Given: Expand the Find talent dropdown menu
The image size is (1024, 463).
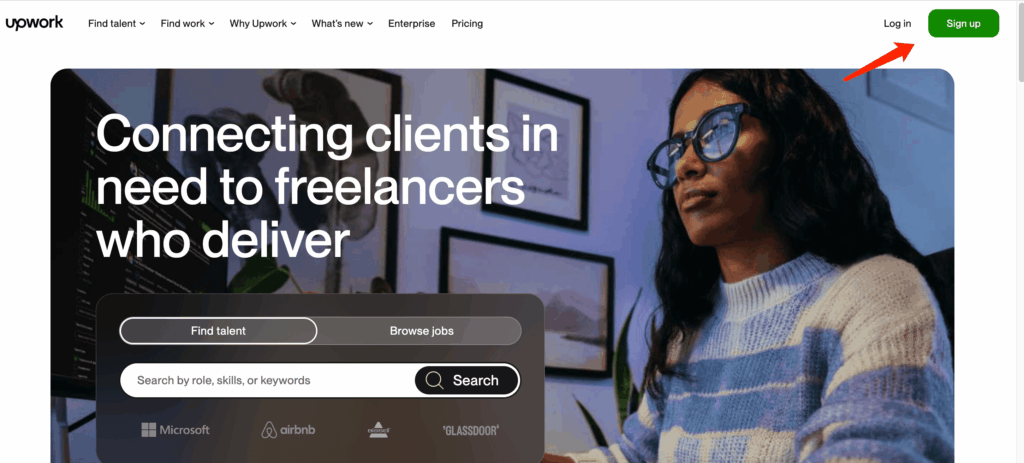Looking at the screenshot, I should (116, 24).
